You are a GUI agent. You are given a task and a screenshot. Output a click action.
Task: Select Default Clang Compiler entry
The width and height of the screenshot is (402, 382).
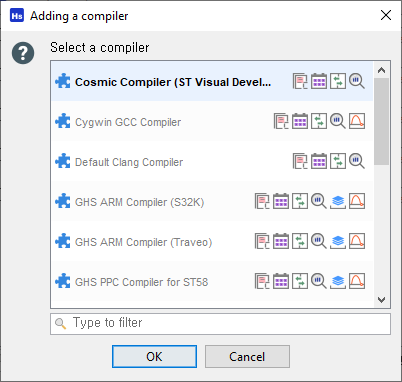212,161
